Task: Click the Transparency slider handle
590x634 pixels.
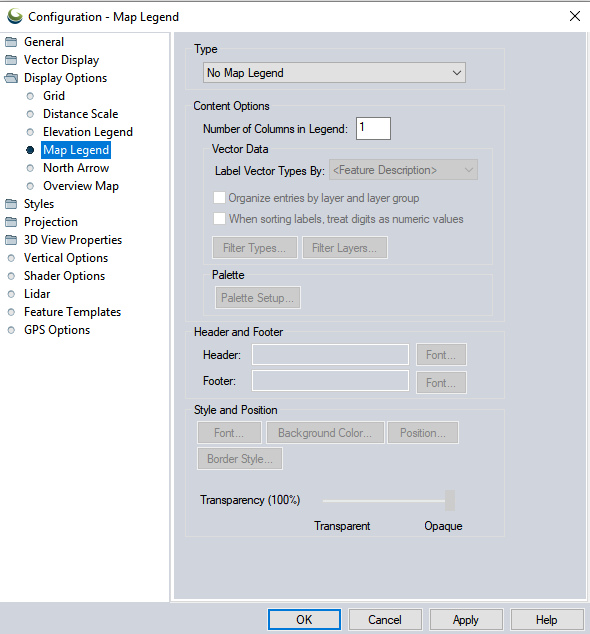Action: (450, 501)
